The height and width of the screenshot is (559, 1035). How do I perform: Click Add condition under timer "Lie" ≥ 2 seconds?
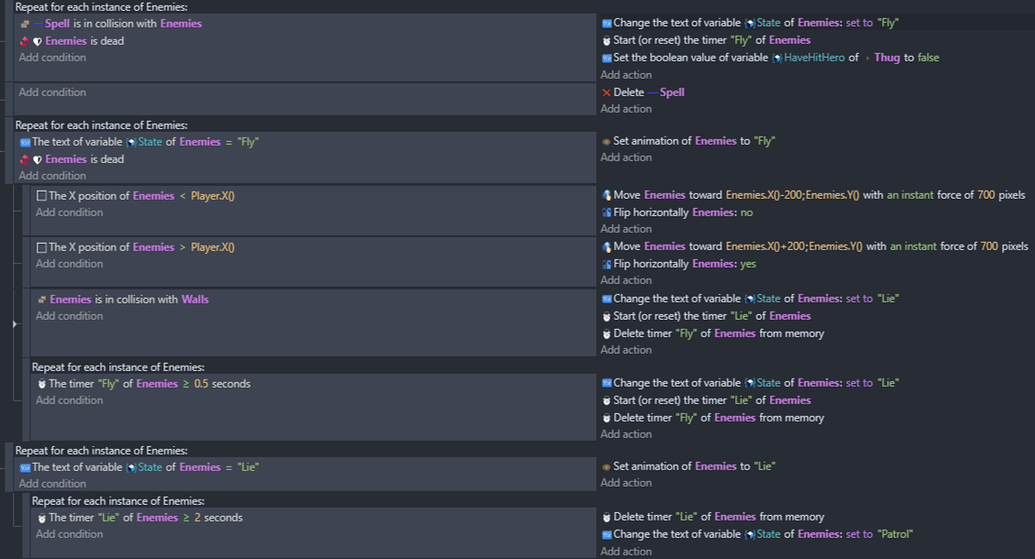69,535
